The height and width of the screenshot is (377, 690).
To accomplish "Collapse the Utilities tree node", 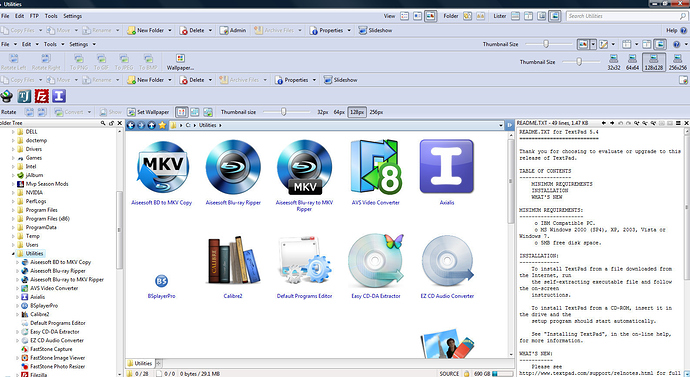I will [x=13, y=254].
